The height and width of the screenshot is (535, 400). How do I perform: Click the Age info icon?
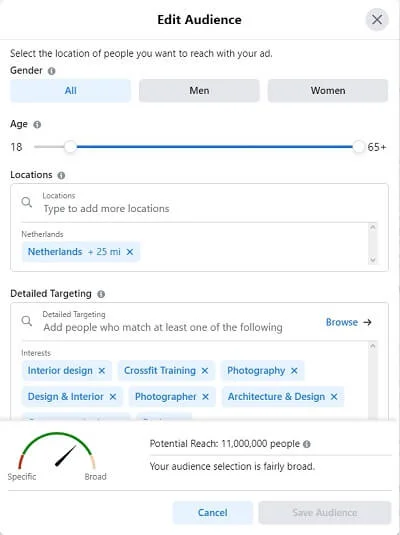[37, 125]
